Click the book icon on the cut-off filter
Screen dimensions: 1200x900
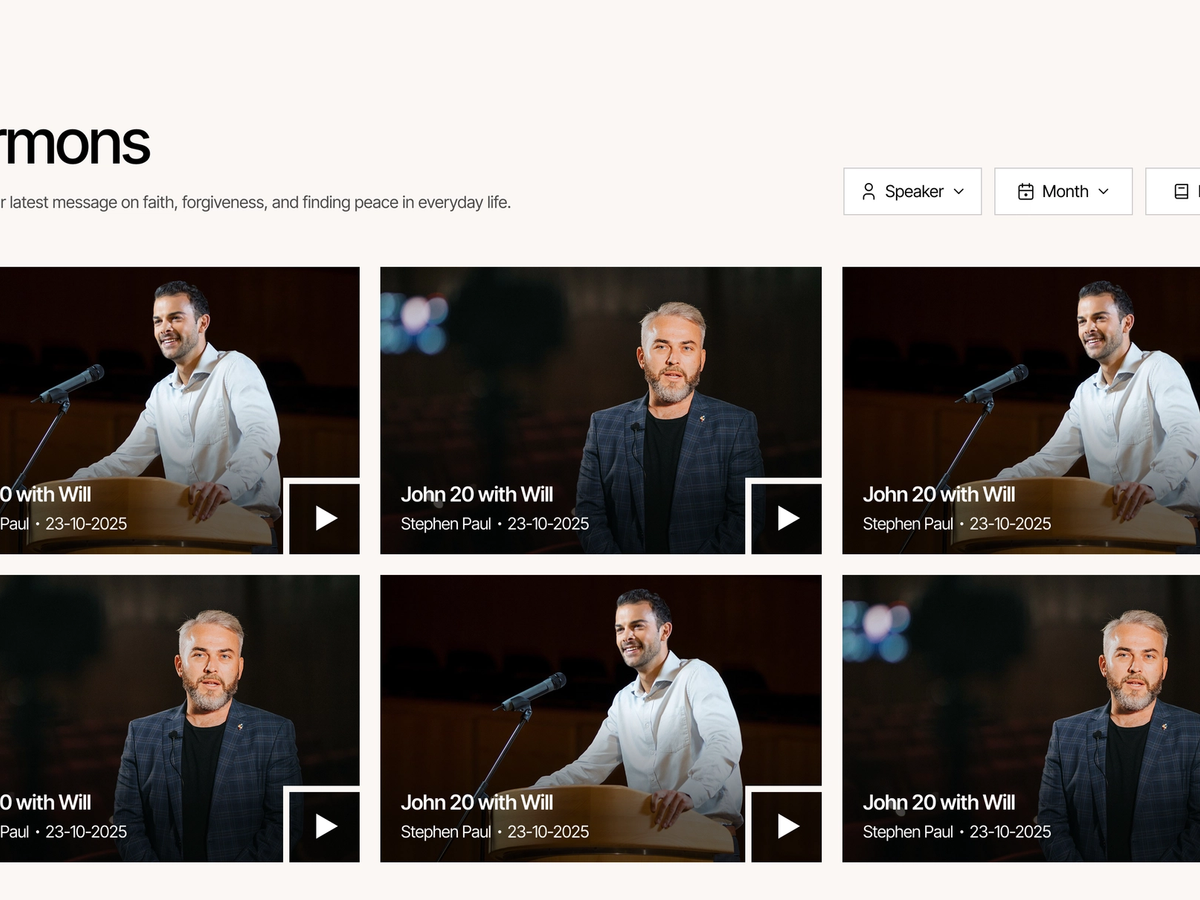click(x=1181, y=191)
